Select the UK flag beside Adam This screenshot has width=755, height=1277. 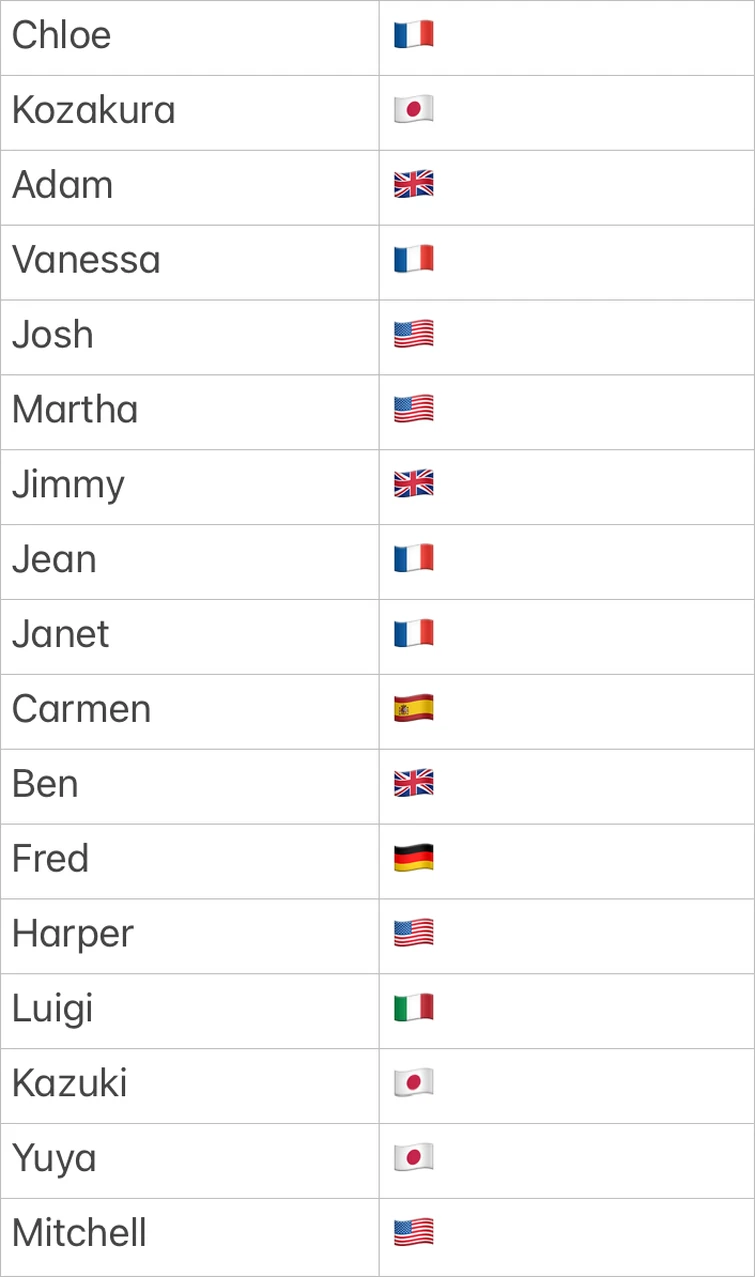click(x=413, y=185)
